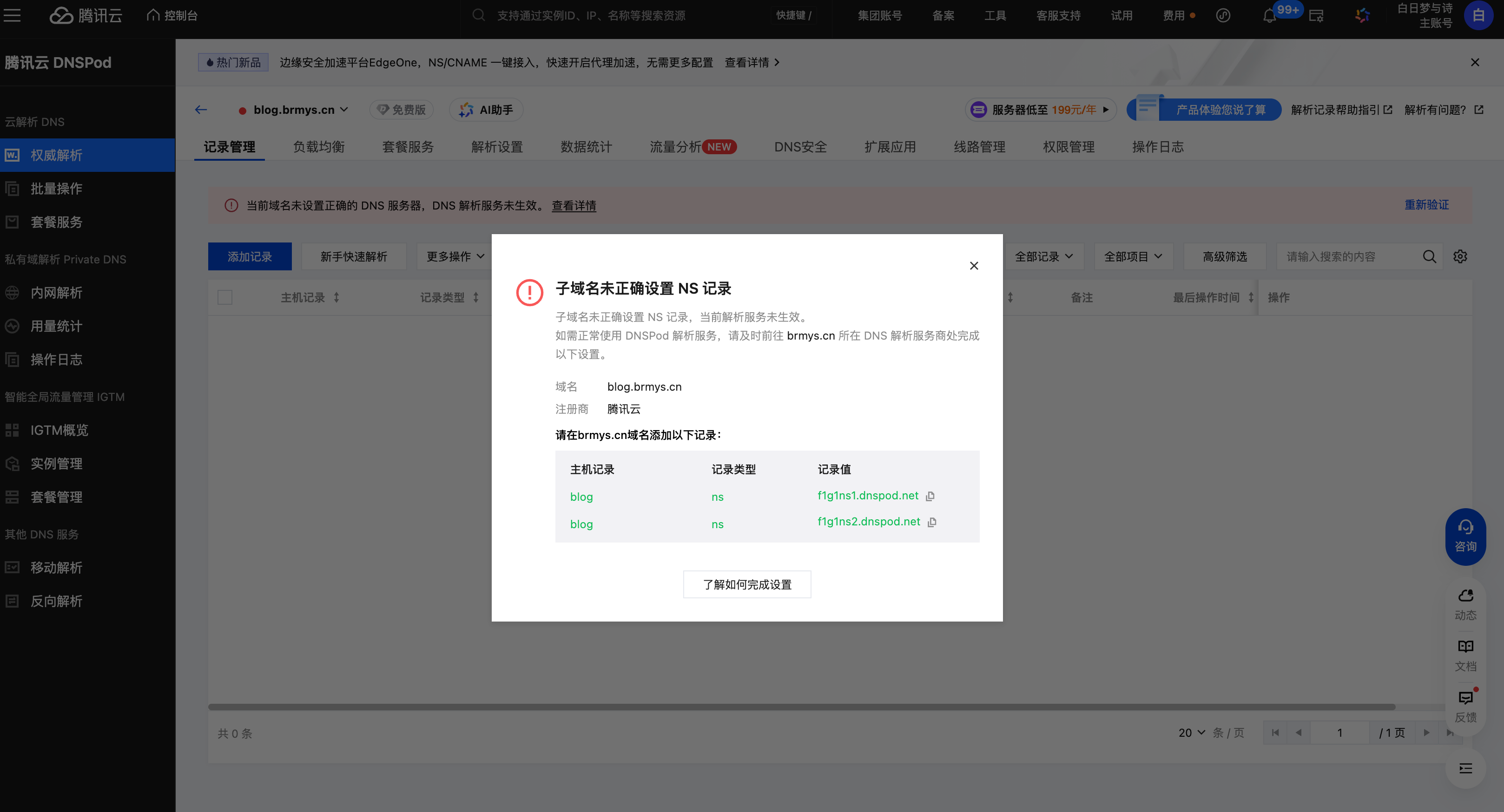Viewport: 1504px width, 812px height.
Task: Click 产品体验您说了算 banner
Action: point(1204,110)
